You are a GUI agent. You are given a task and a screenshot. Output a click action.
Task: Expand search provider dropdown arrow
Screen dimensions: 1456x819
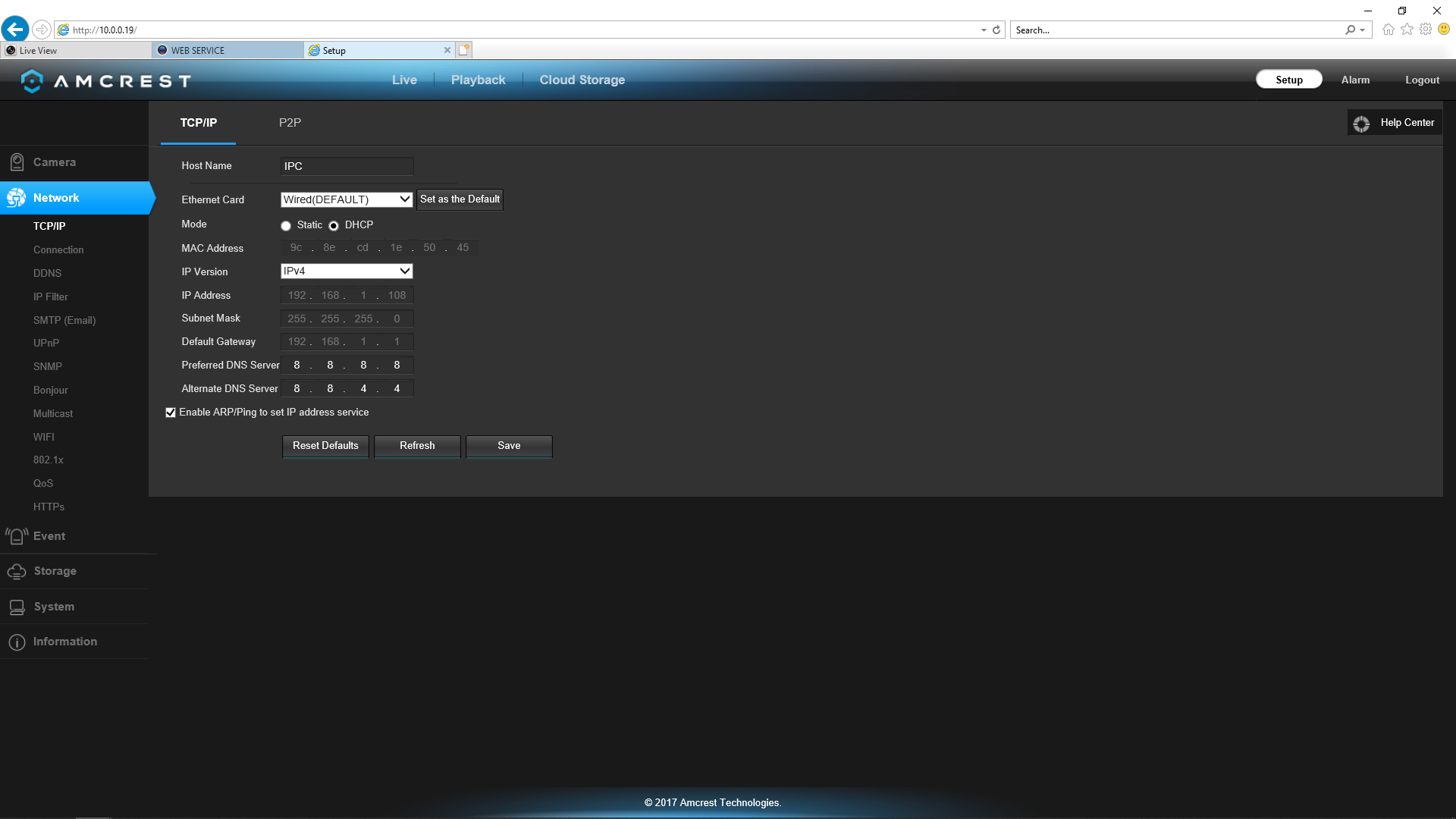pos(1363,30)
